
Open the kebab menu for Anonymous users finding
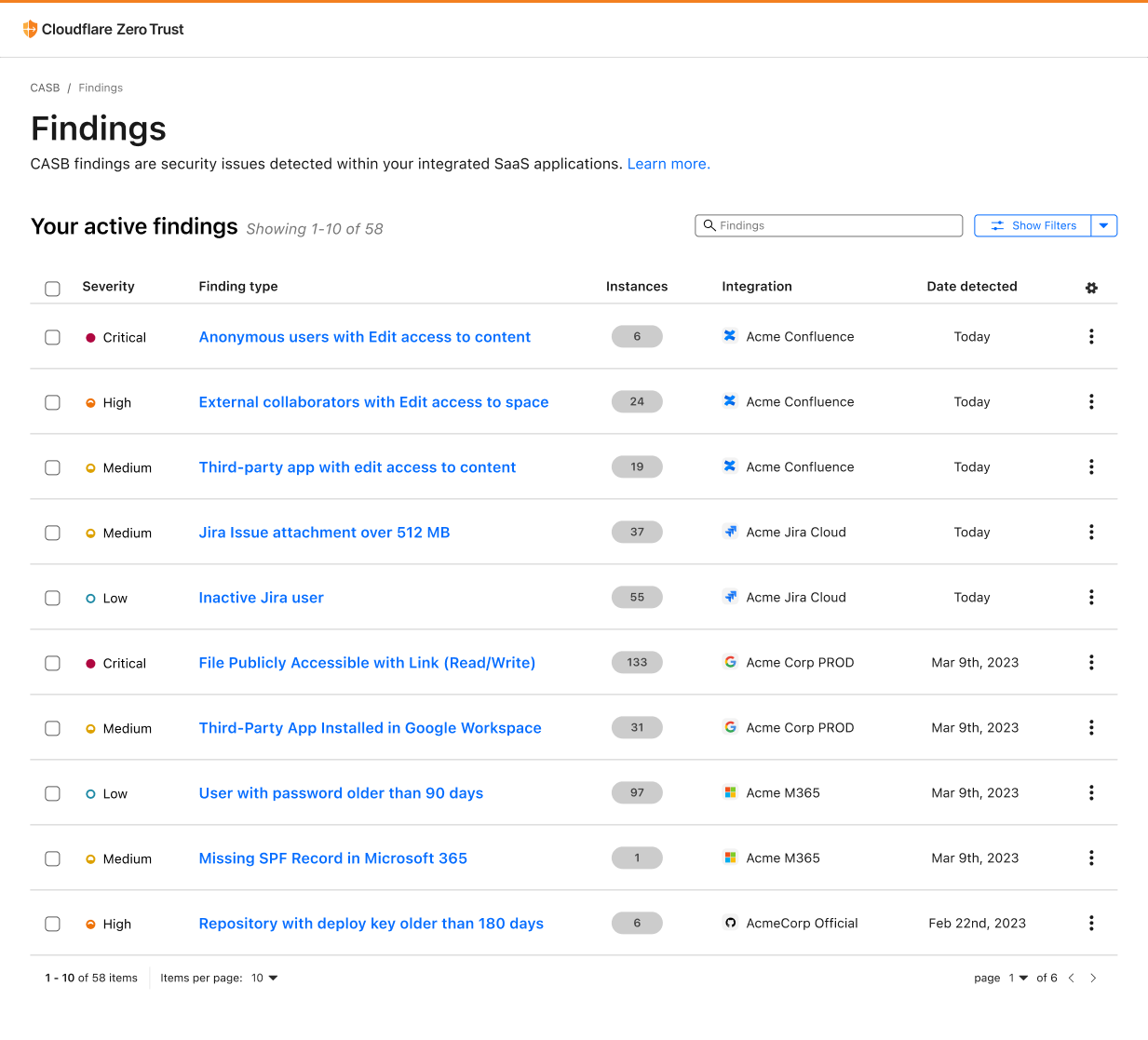click(x=1091, y=336)
